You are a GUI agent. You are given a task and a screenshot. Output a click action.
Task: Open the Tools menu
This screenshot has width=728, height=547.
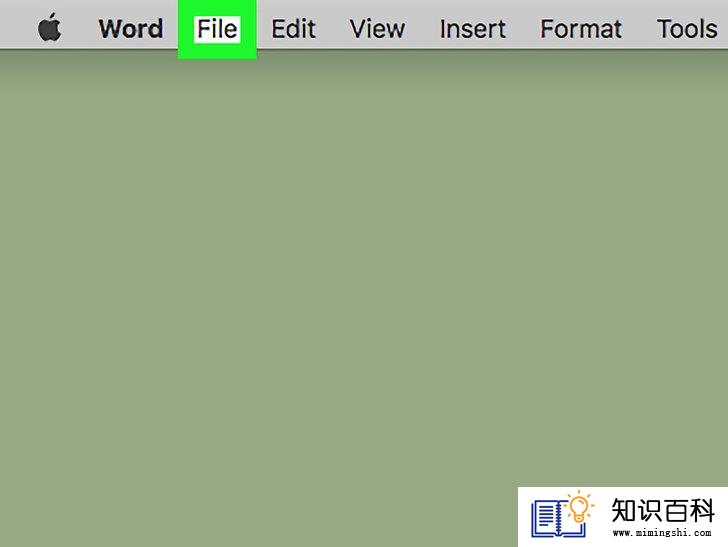tap(687, 29)
